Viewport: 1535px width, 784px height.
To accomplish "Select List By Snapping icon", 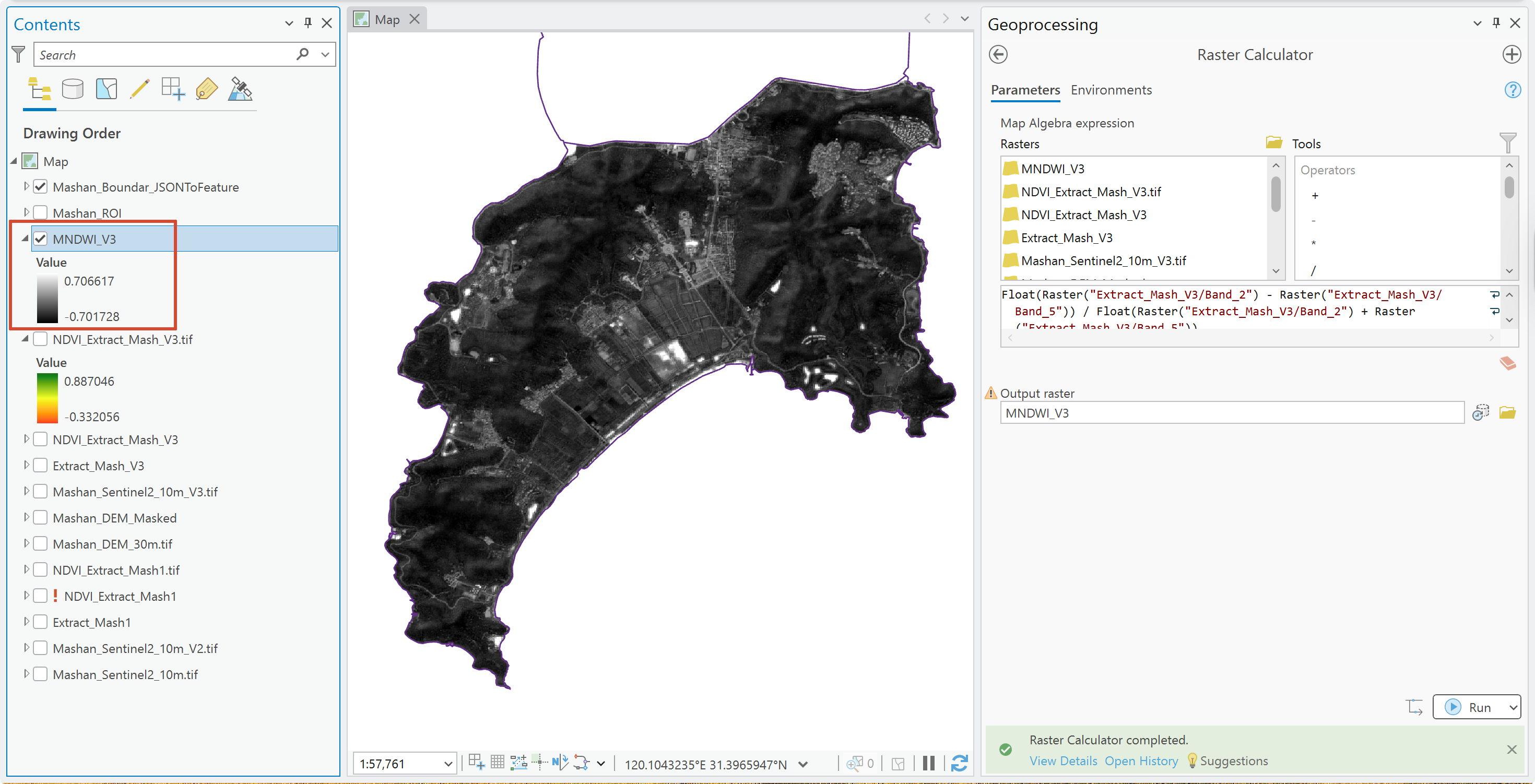I will tap(173, 89).
